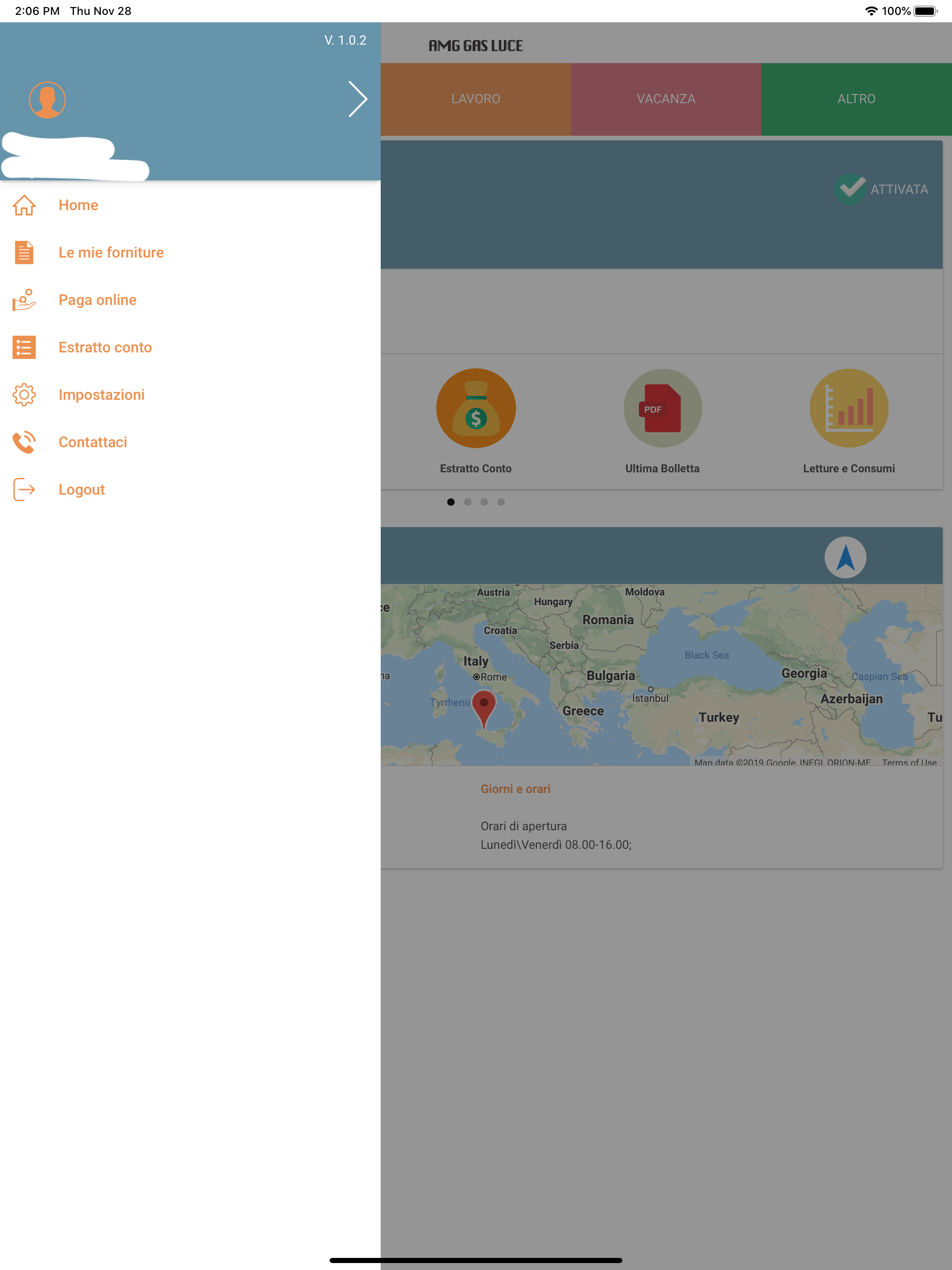Click the Paga online hand-coin icon
Image resolution: width=952 pixels, height=1270 pixels.
[x=24, y=300]
